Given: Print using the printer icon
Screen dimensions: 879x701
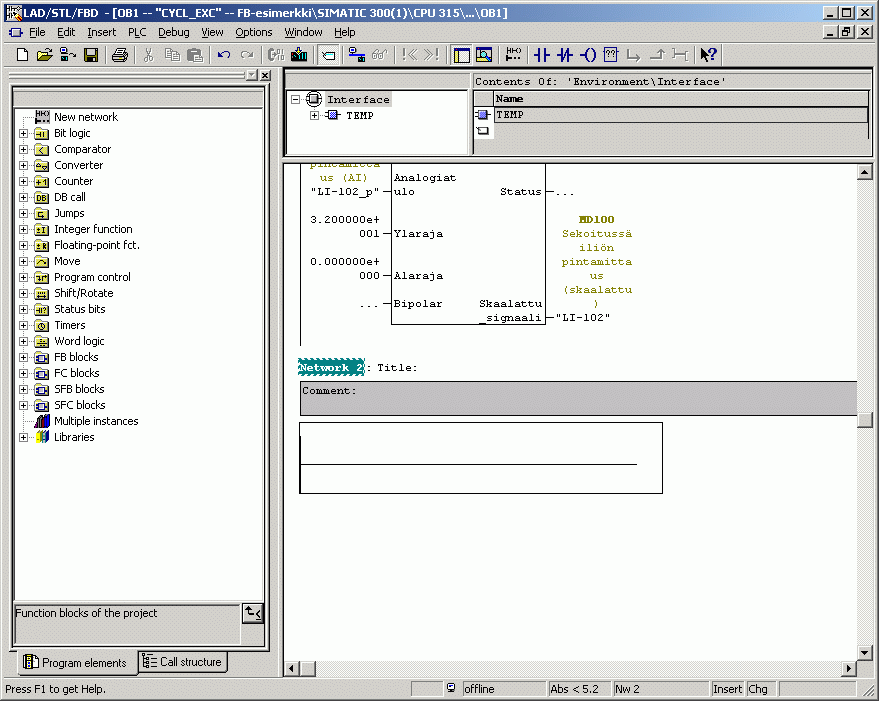Looking at the screenshot, I should point(119,55).
